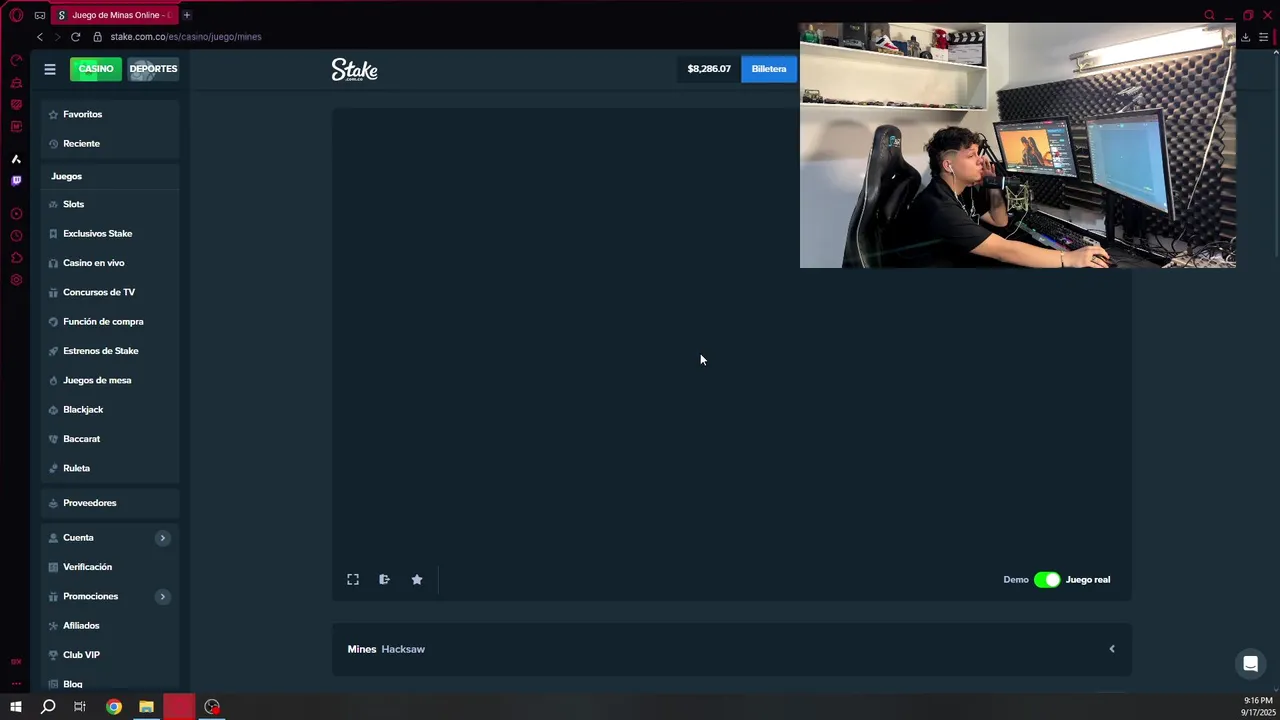Click the webcam overlay video
1280x720 pixels.
tap(1018, 146)
